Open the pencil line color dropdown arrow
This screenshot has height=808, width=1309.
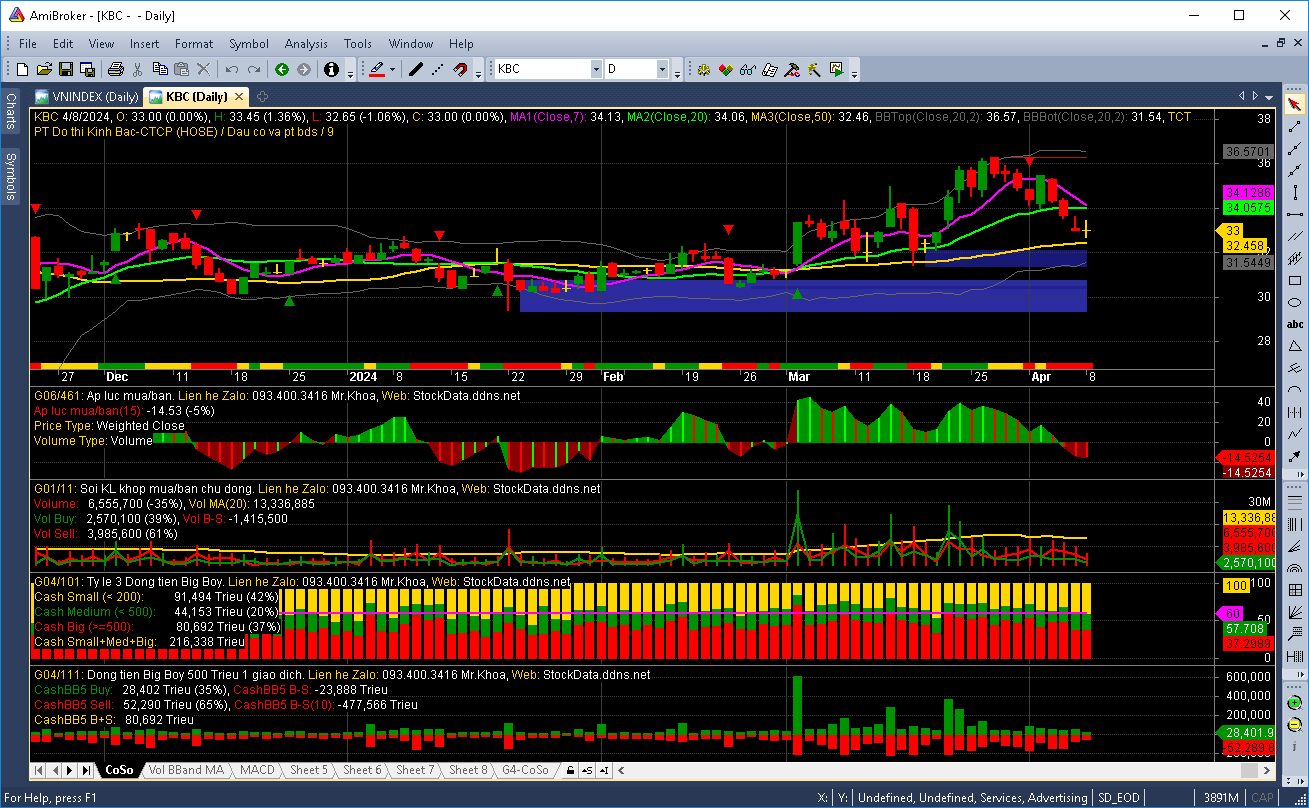[392, 69]
